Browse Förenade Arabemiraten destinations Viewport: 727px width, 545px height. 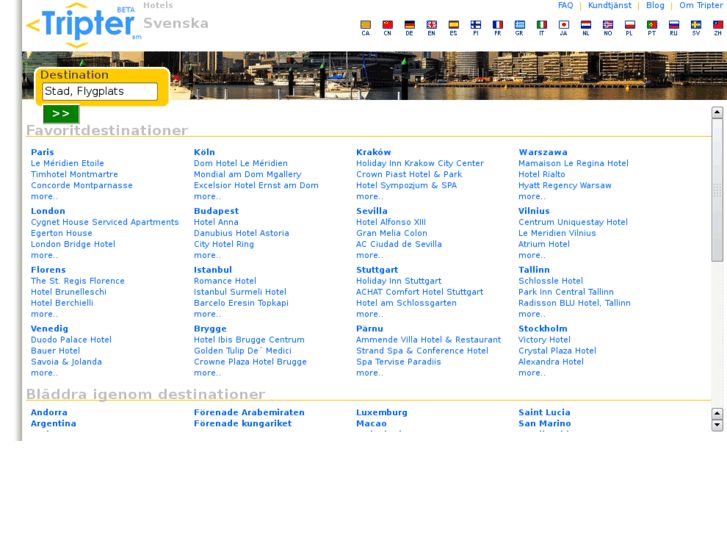[249, 413]
